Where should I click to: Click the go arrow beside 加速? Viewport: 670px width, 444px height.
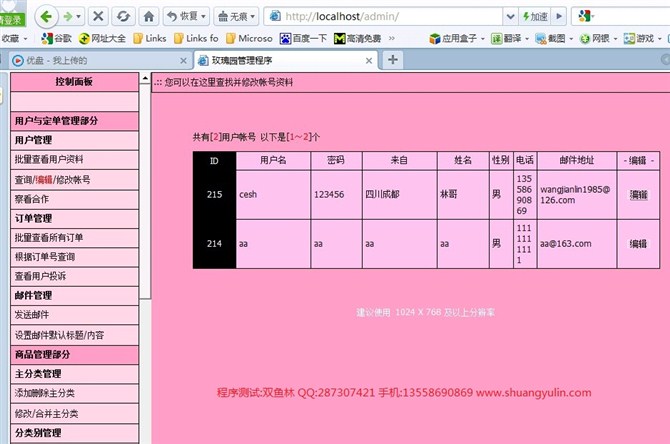(559, 17)
